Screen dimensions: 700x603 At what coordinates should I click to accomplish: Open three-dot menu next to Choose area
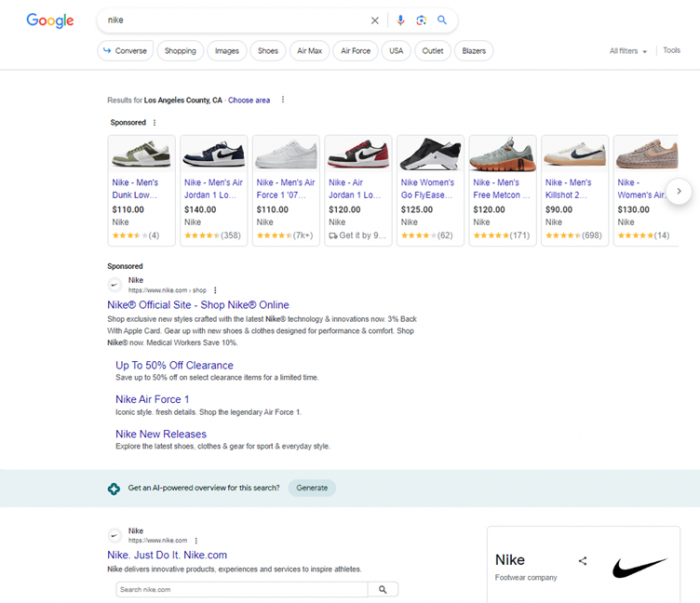click(x=283, y=100)
